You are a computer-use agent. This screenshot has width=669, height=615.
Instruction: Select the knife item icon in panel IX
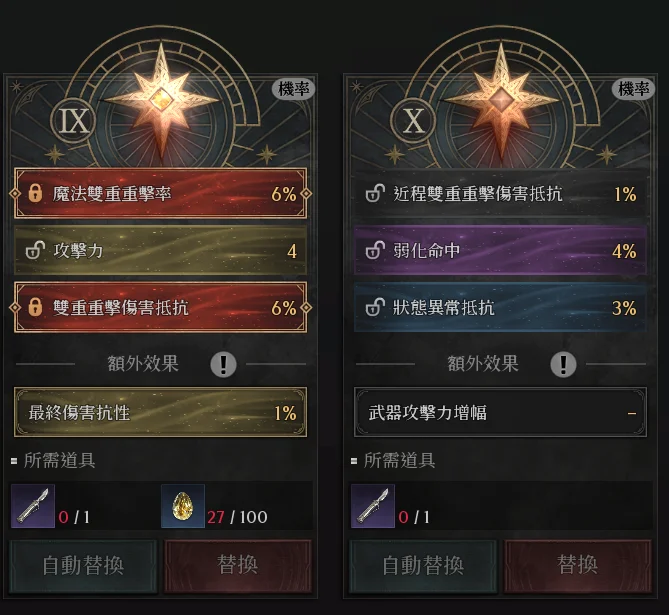click(x=33, y=506)
